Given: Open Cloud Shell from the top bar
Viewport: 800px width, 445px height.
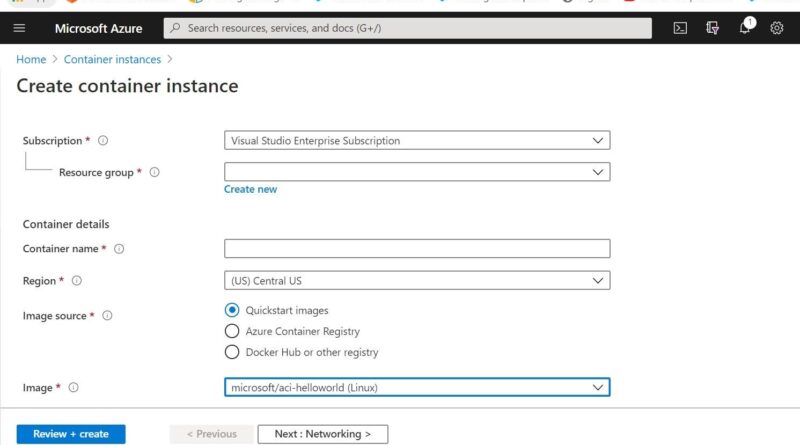Looking at the screenshot, I should [x=680, y=28].
